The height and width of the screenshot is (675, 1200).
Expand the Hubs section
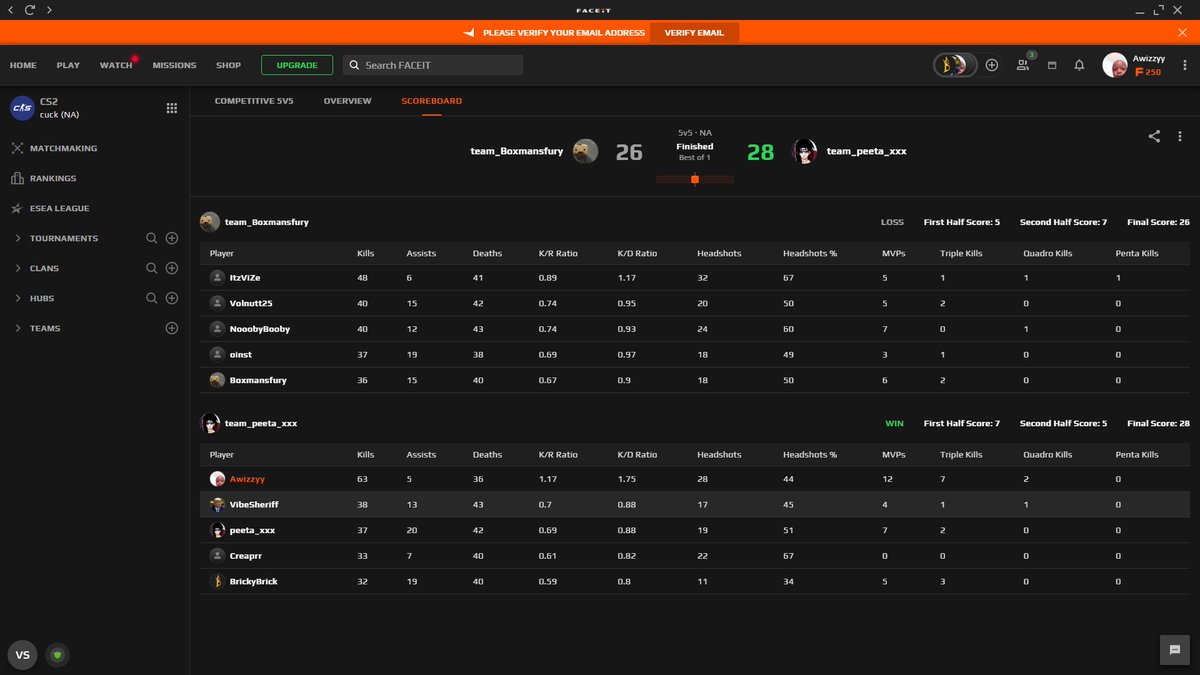point(18,298)
